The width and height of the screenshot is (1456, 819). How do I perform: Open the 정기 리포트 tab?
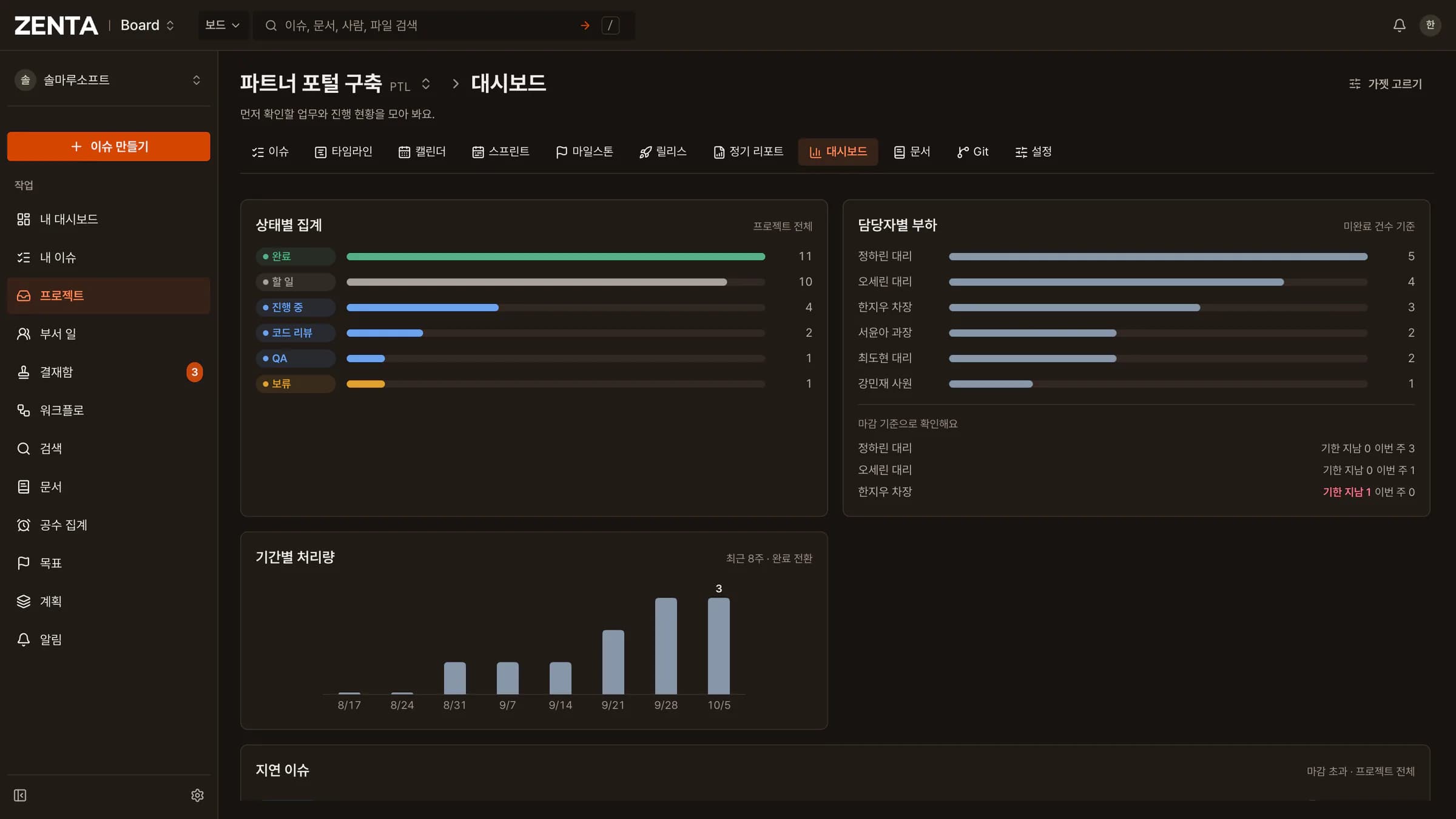[749, 152]
